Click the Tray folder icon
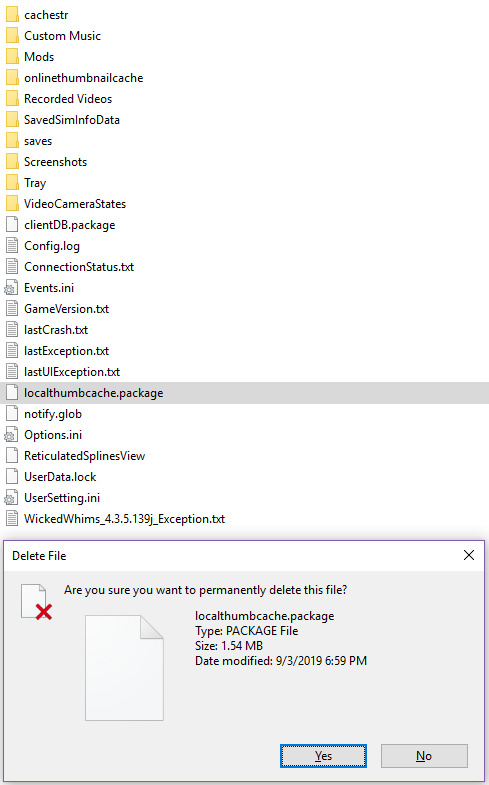Image resolution: width=489 pixels, height=785 pixels. click(12, 183)
